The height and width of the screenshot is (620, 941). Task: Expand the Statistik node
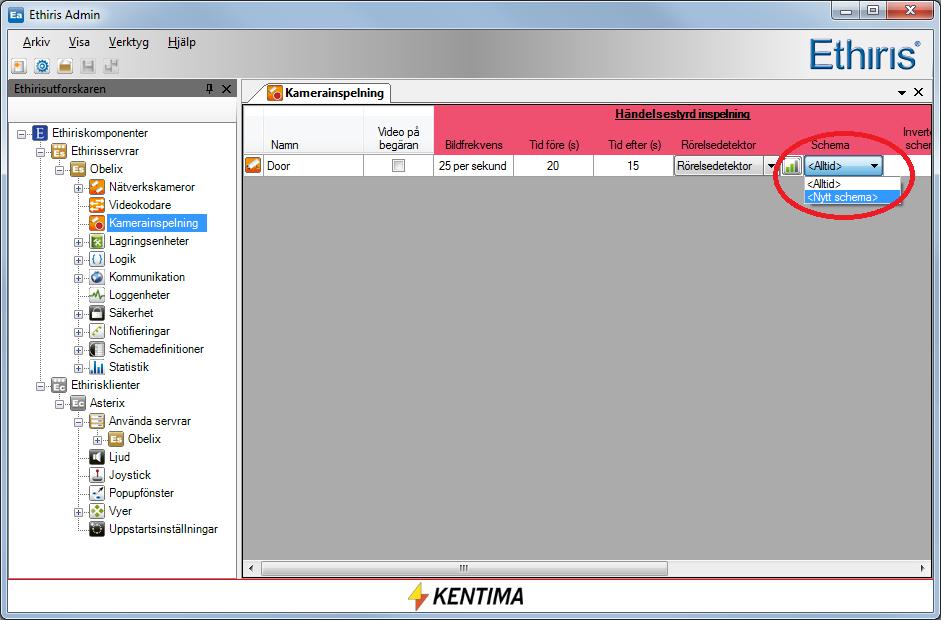79,368
